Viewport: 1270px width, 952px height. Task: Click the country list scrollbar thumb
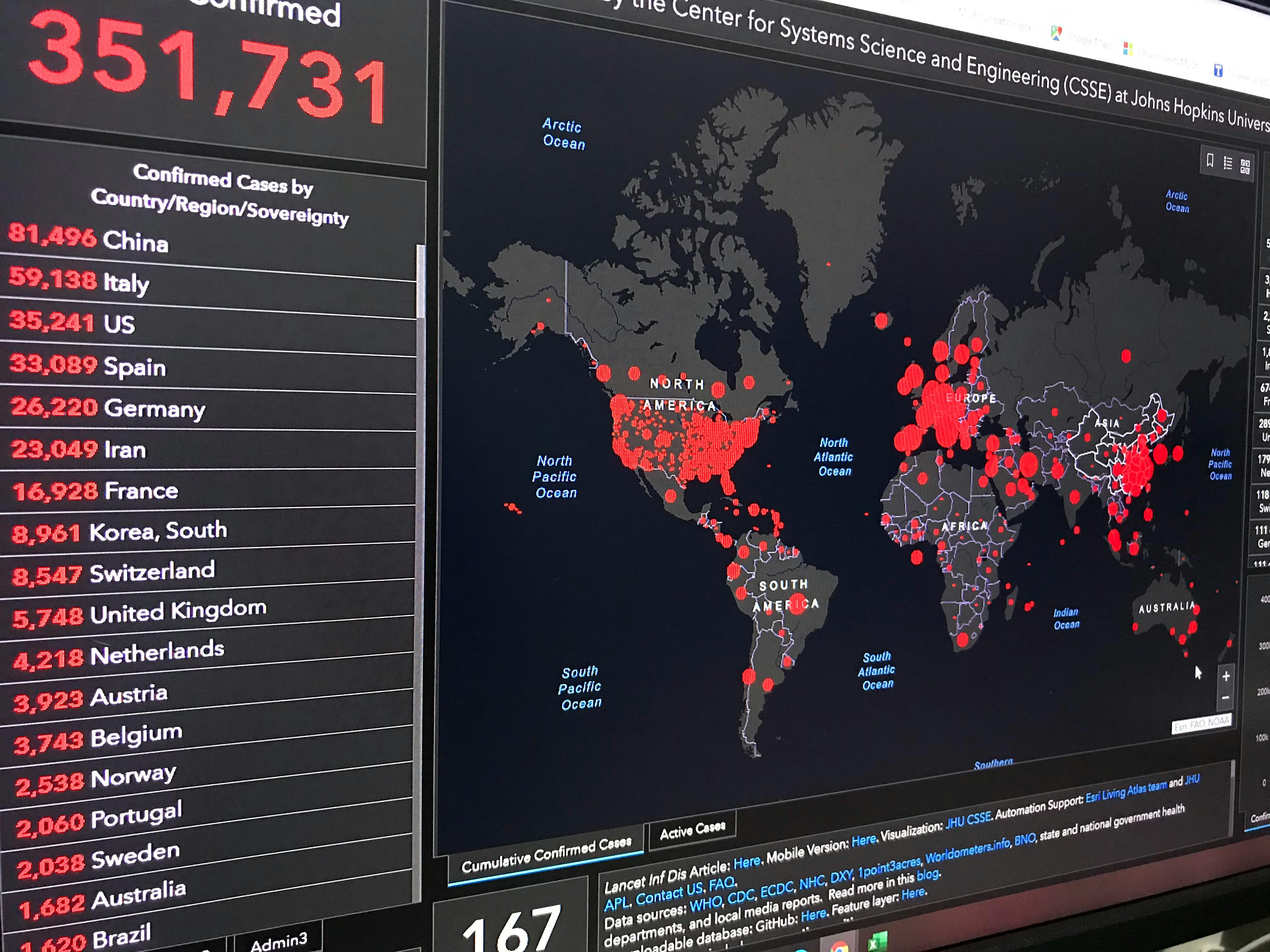(420, 280)
